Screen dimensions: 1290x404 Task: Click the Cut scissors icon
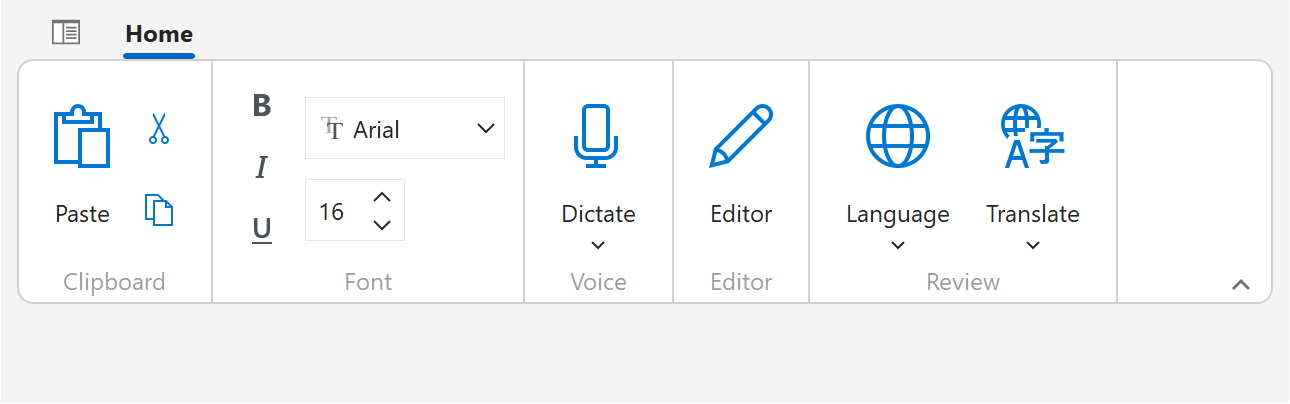(x=159, y=128)
